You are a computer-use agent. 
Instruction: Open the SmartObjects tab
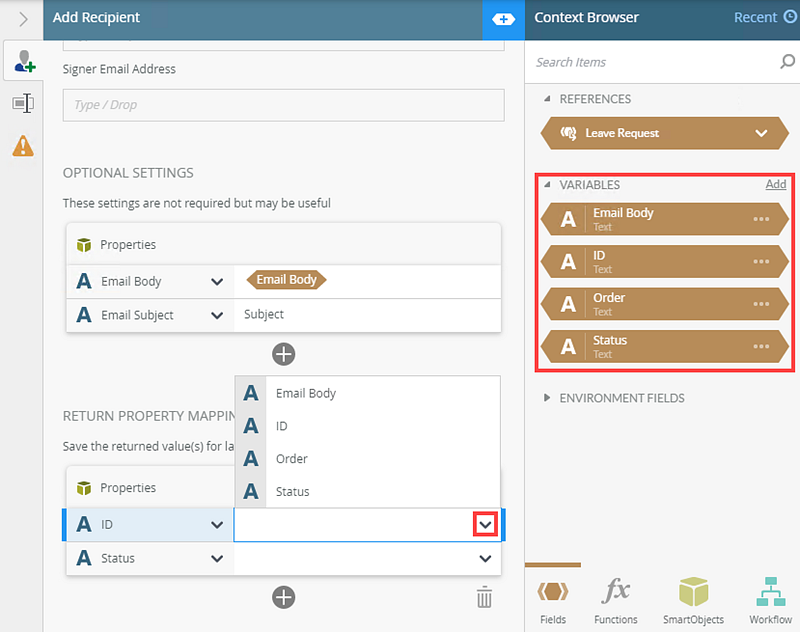(693, 600)
